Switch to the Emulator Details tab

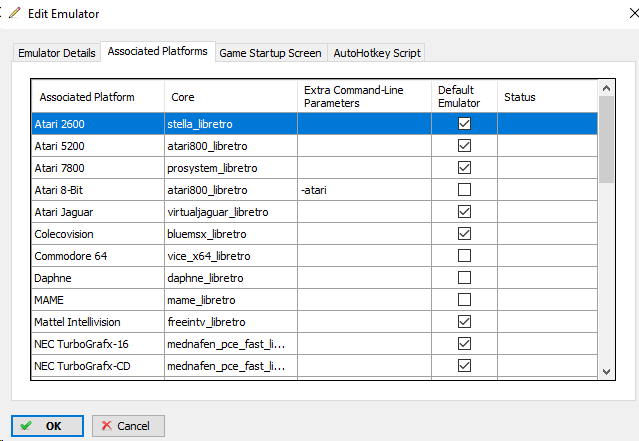click(x=57, y=53)
